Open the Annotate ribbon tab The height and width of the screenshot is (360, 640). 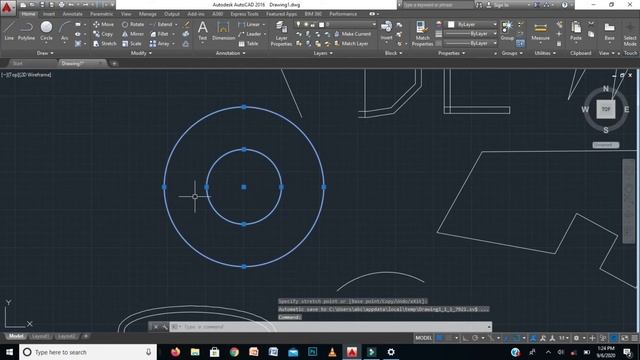pos(72,14)
